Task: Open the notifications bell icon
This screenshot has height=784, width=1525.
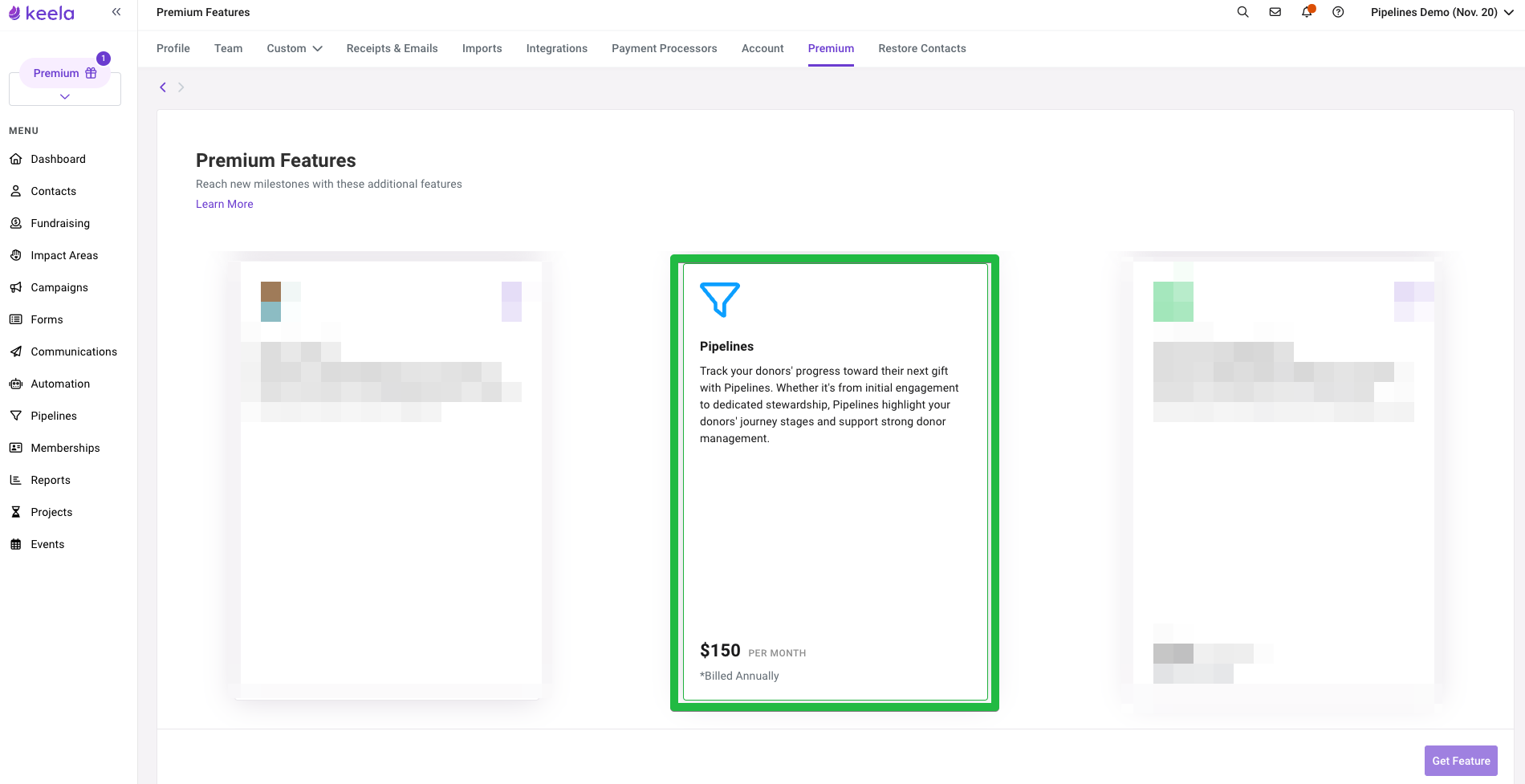Action: click(x=1307, y=12)
